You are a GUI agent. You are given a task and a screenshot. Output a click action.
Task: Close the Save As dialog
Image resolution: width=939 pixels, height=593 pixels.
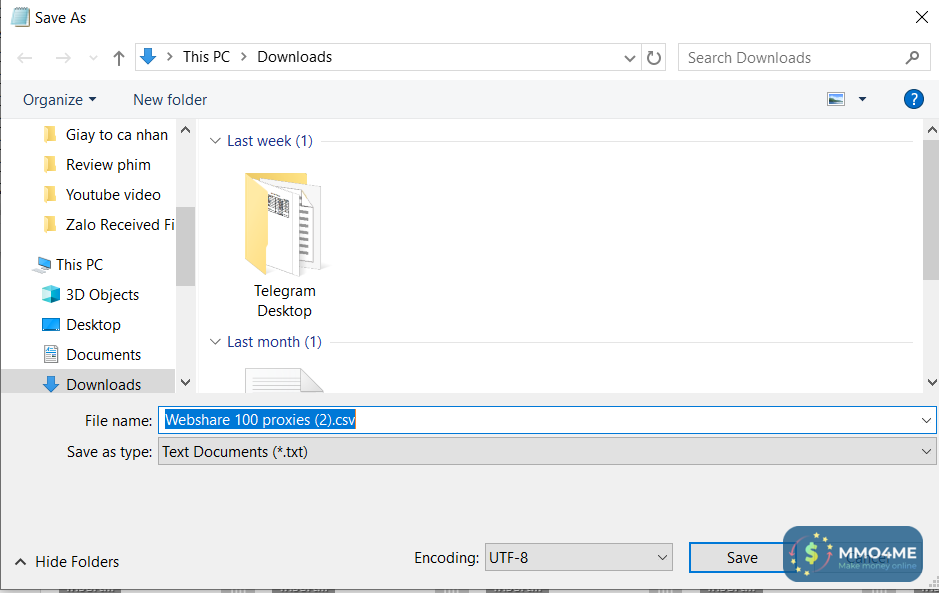[922, 17]
